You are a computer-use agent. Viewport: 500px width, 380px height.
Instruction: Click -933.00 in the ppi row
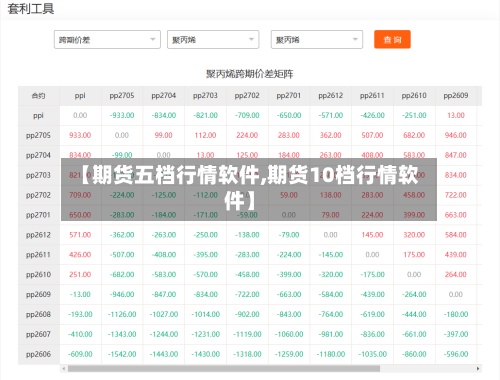(x=122, y=115)
